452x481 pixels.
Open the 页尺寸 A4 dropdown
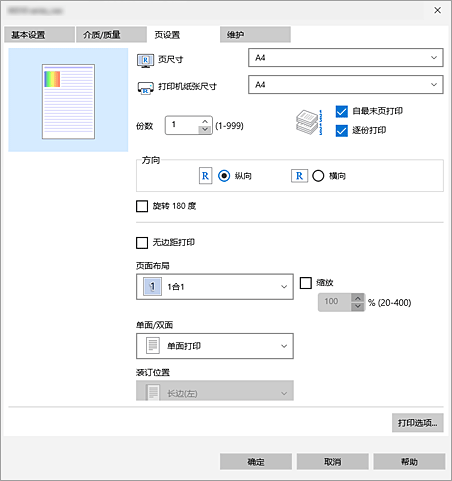point(346,58)
